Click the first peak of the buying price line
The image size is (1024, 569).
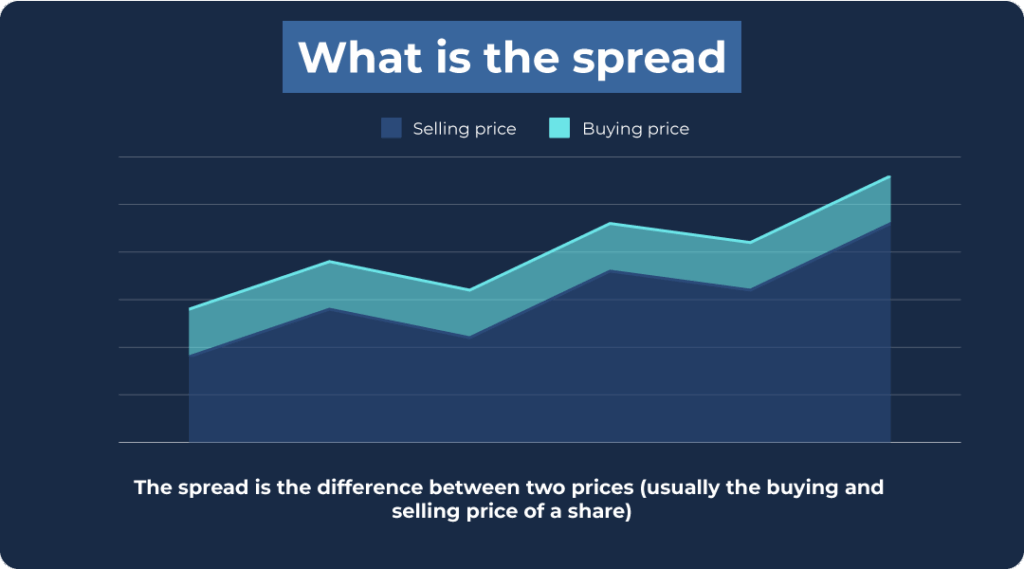tap(330, 261)
